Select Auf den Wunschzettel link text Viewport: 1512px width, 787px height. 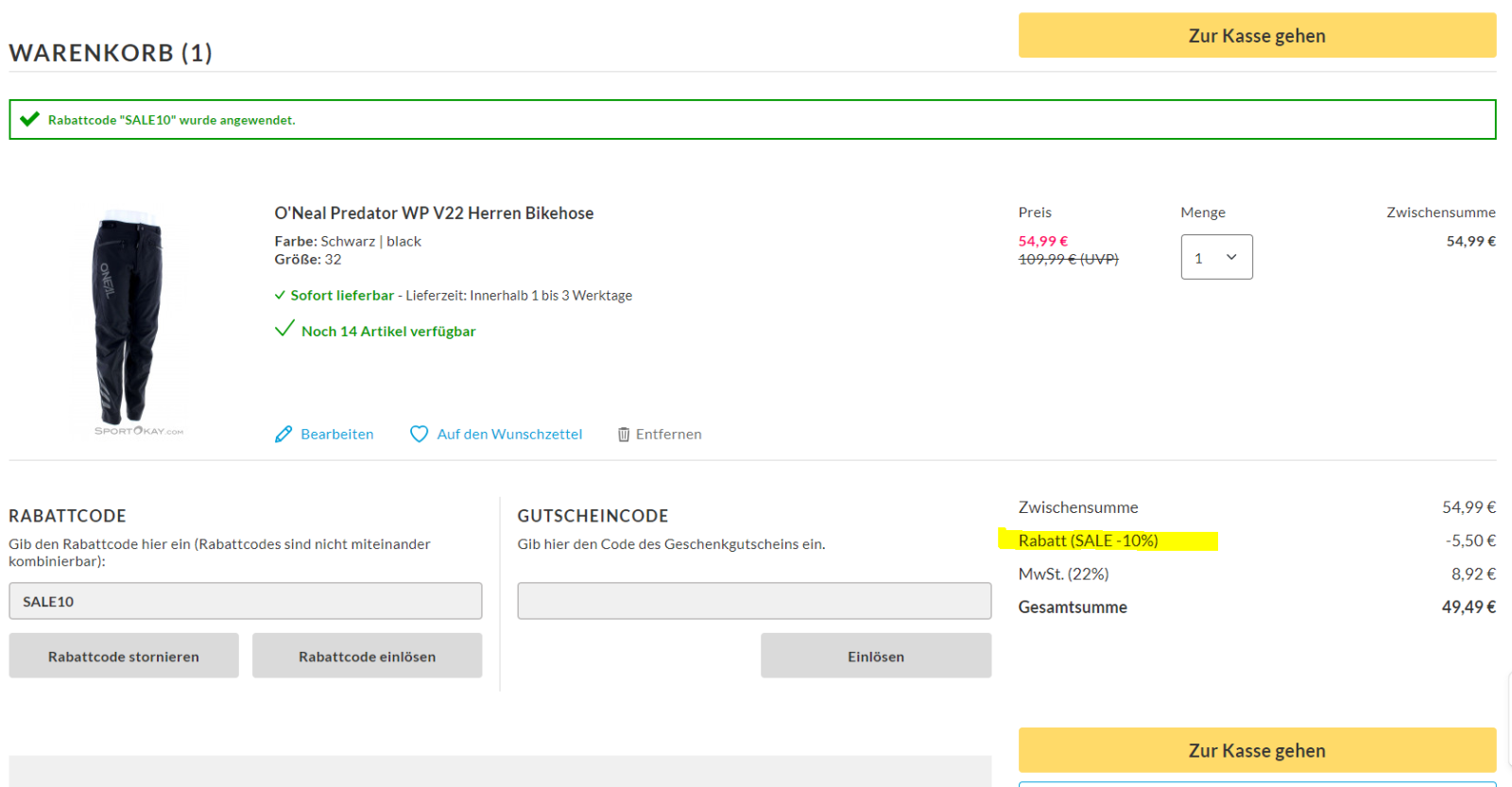509,435
